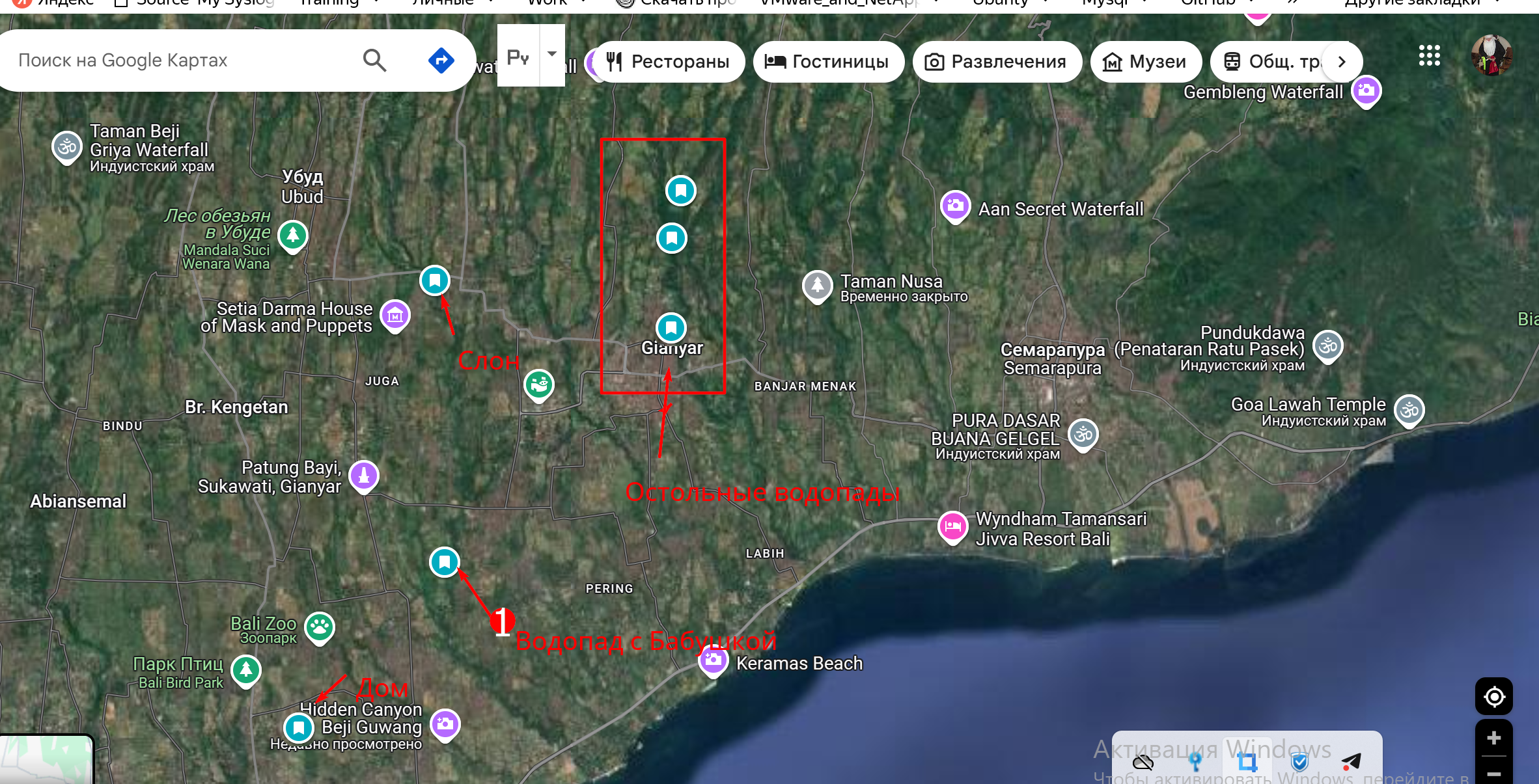The height and width of the screenshot is (784, 1539).
Task: Click Goa Lawah Temple marker
Action: (1409, 411)
